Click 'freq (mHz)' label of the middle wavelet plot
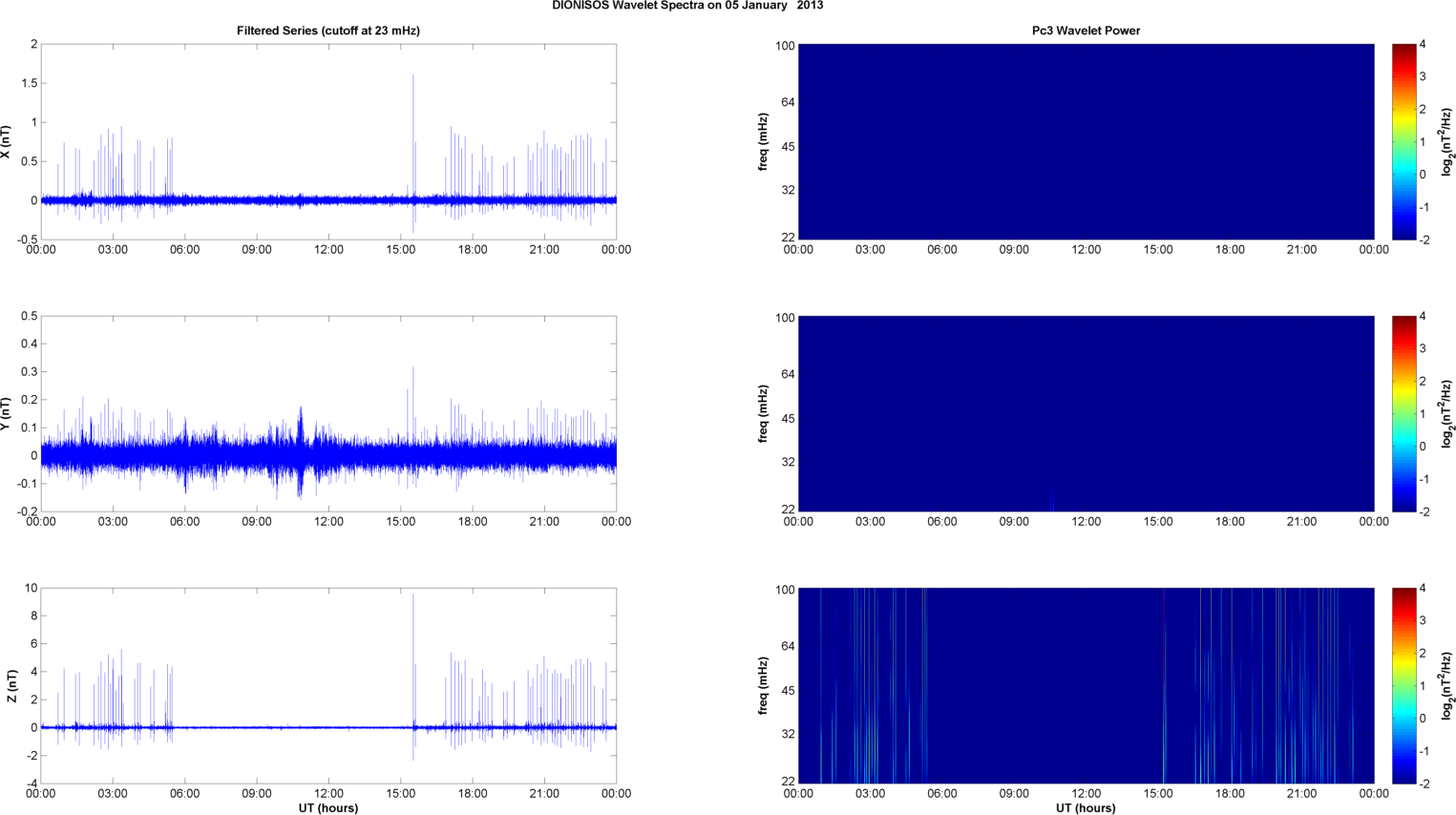1456x815 pixels. tap(763, 414)
